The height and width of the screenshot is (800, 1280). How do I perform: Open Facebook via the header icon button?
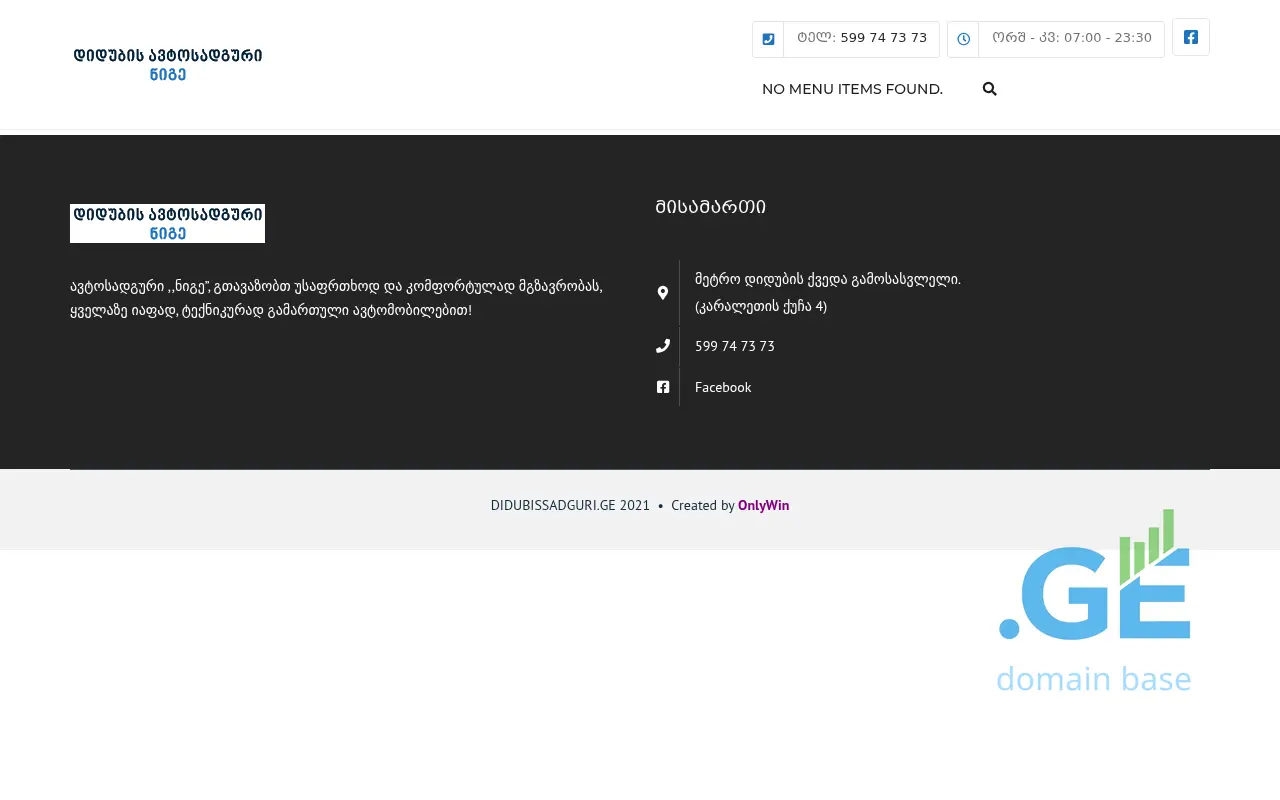pos(1190,37)
